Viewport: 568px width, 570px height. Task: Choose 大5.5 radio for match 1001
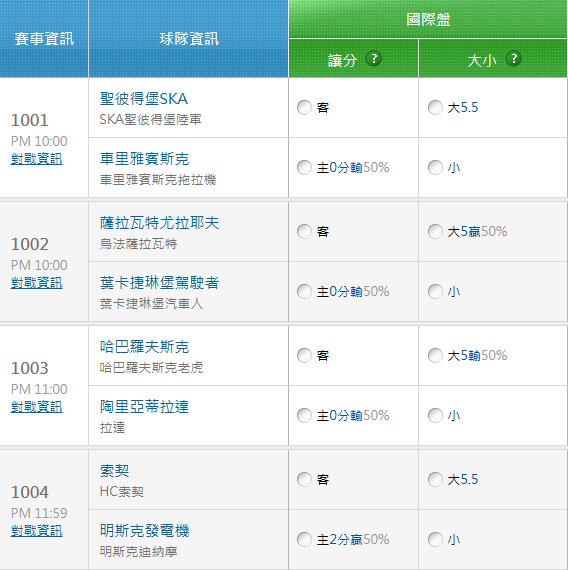click(435, 108)
